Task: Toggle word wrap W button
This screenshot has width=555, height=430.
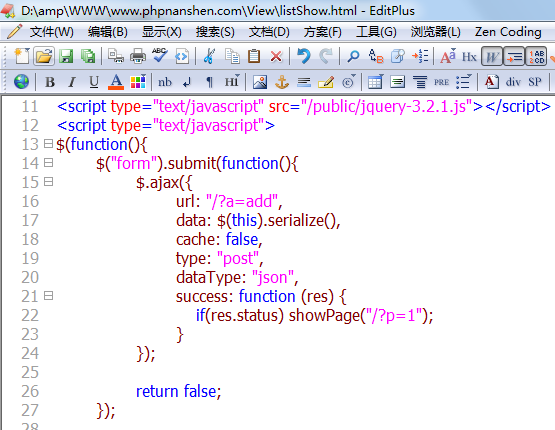Action: (492, 57)
